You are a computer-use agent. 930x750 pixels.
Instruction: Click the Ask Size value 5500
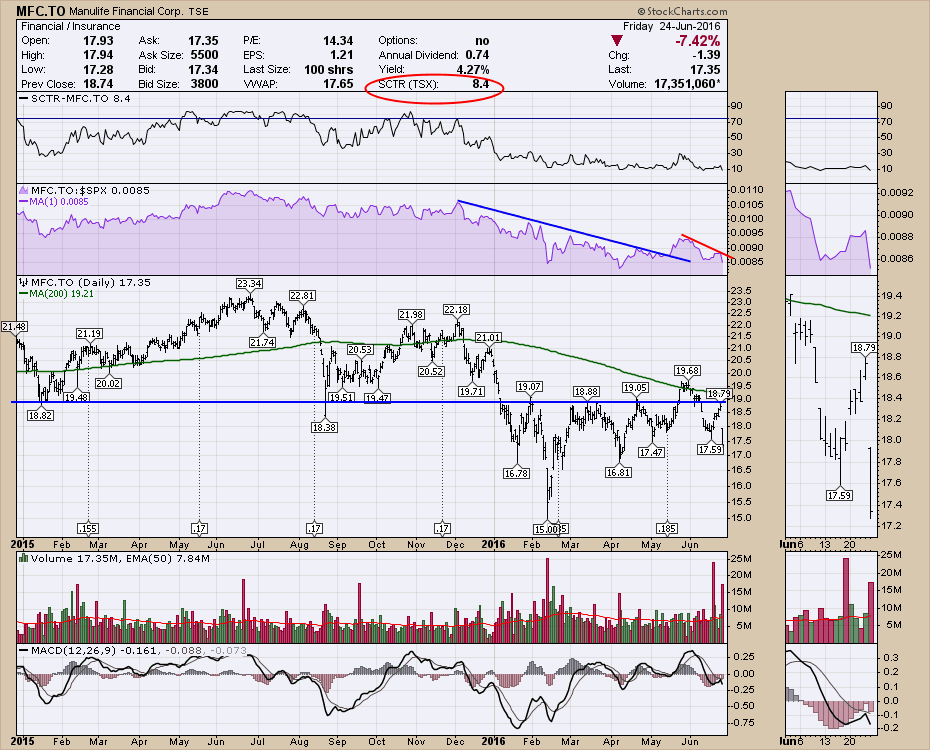[x=204, y=55]
